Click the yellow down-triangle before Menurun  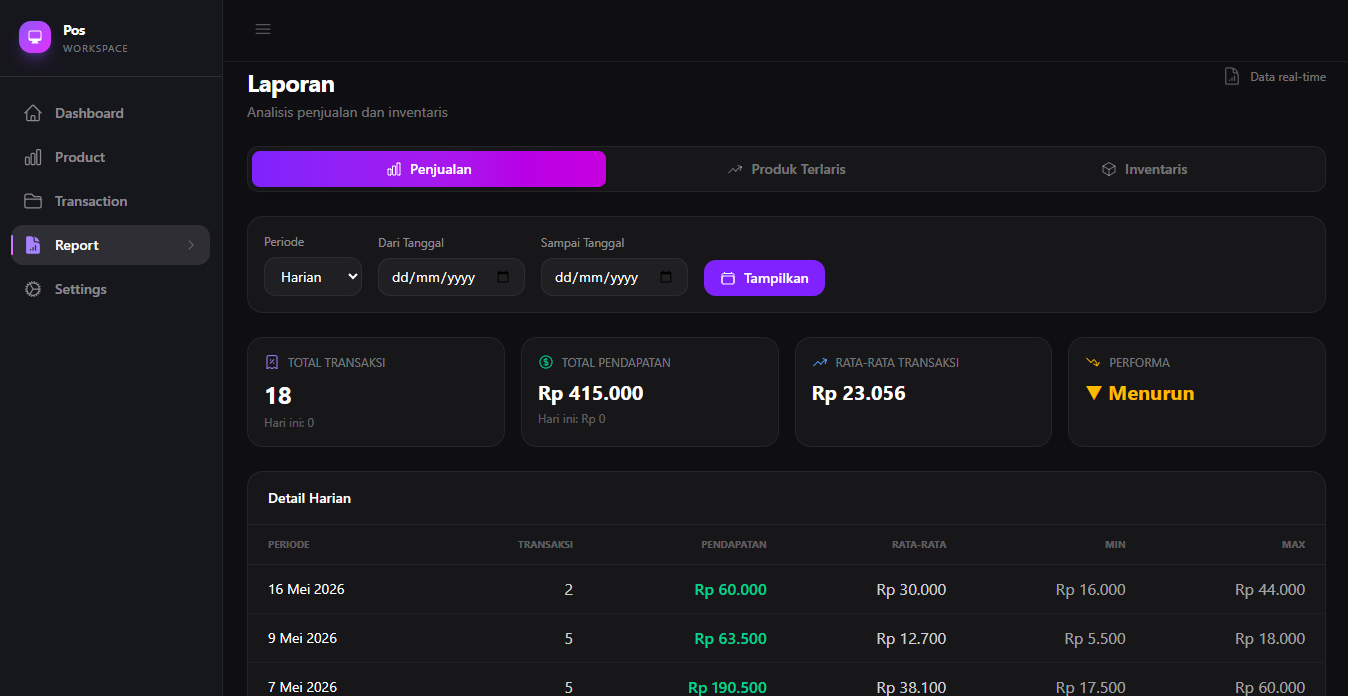(x=1094, y=393)
